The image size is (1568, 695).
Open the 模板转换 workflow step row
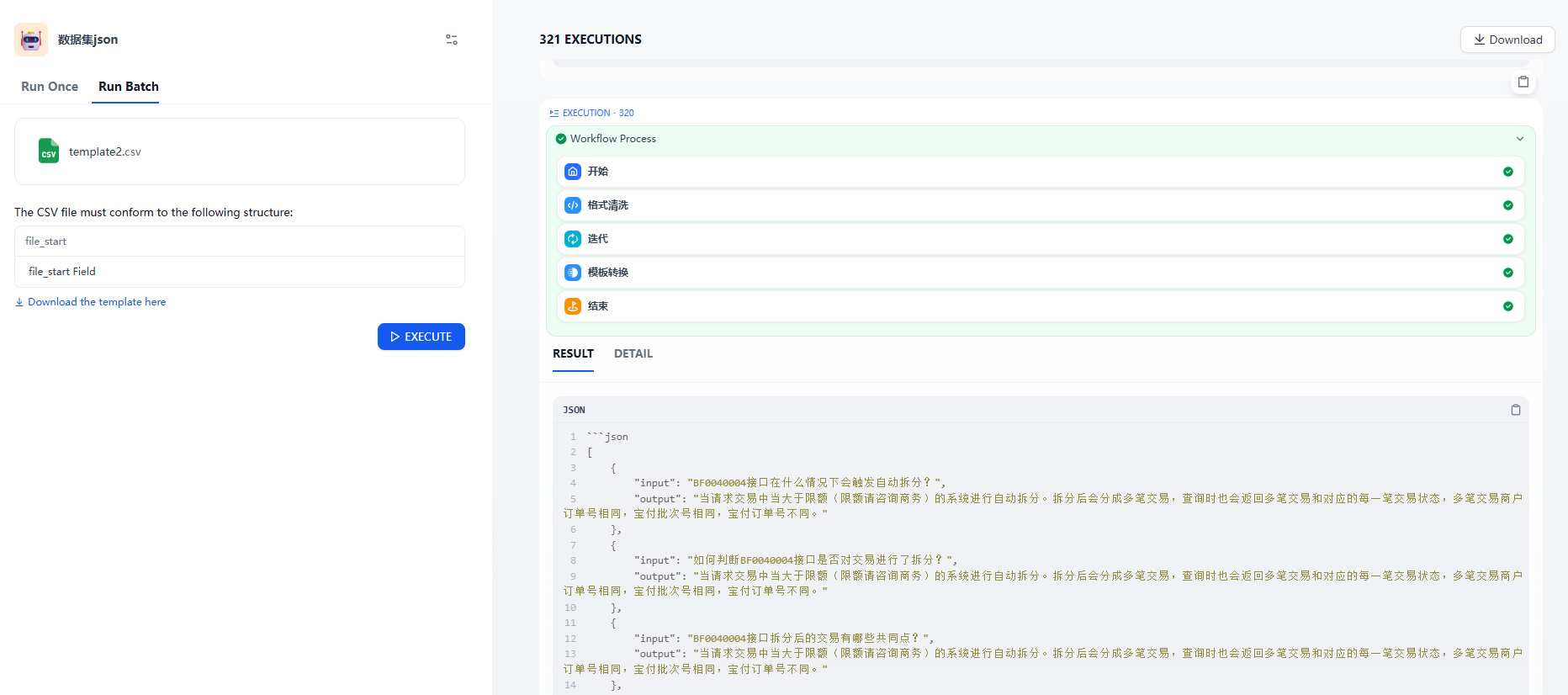[1041, 273]
